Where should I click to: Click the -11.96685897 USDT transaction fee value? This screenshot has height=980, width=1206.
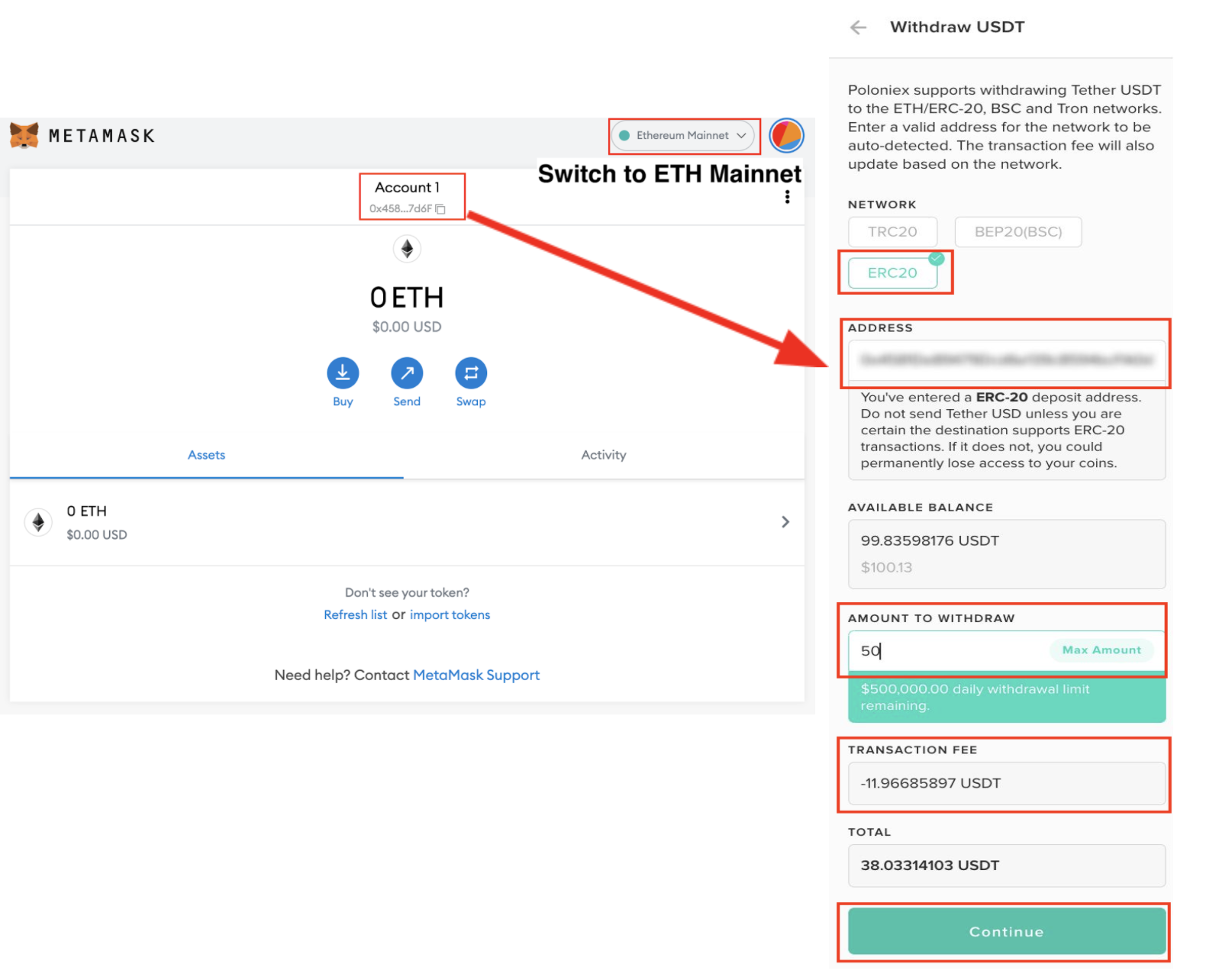coord(930,784)
